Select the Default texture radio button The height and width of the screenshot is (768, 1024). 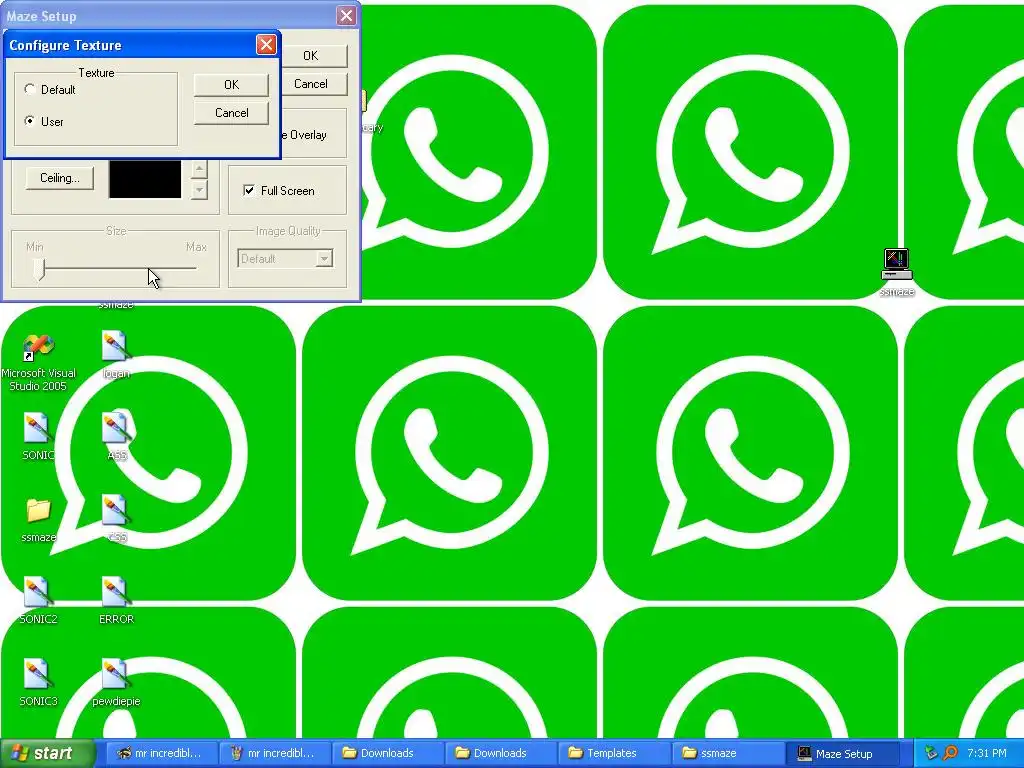(30, 89)
